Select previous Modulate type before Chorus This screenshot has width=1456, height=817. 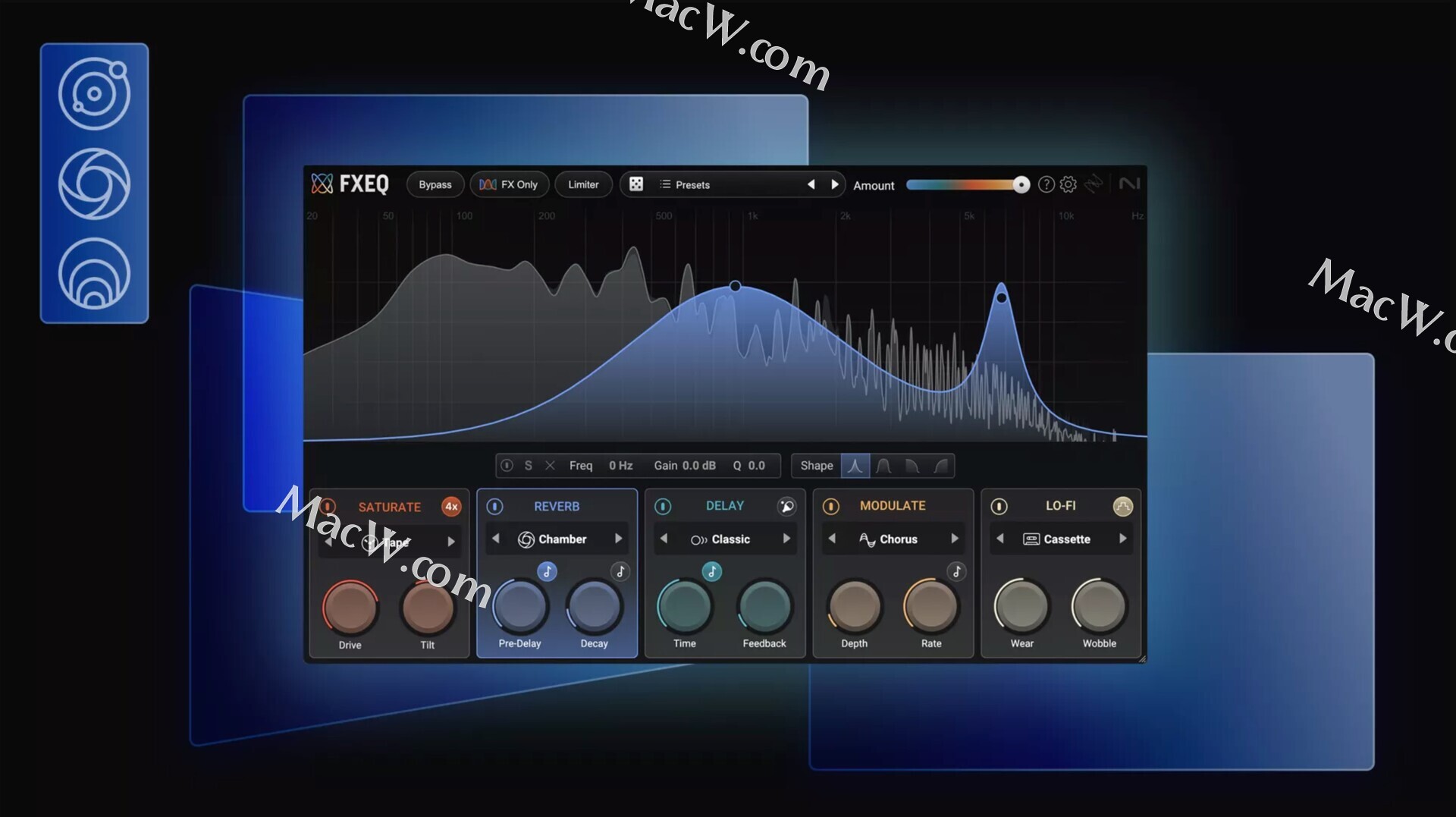[832, 539]
